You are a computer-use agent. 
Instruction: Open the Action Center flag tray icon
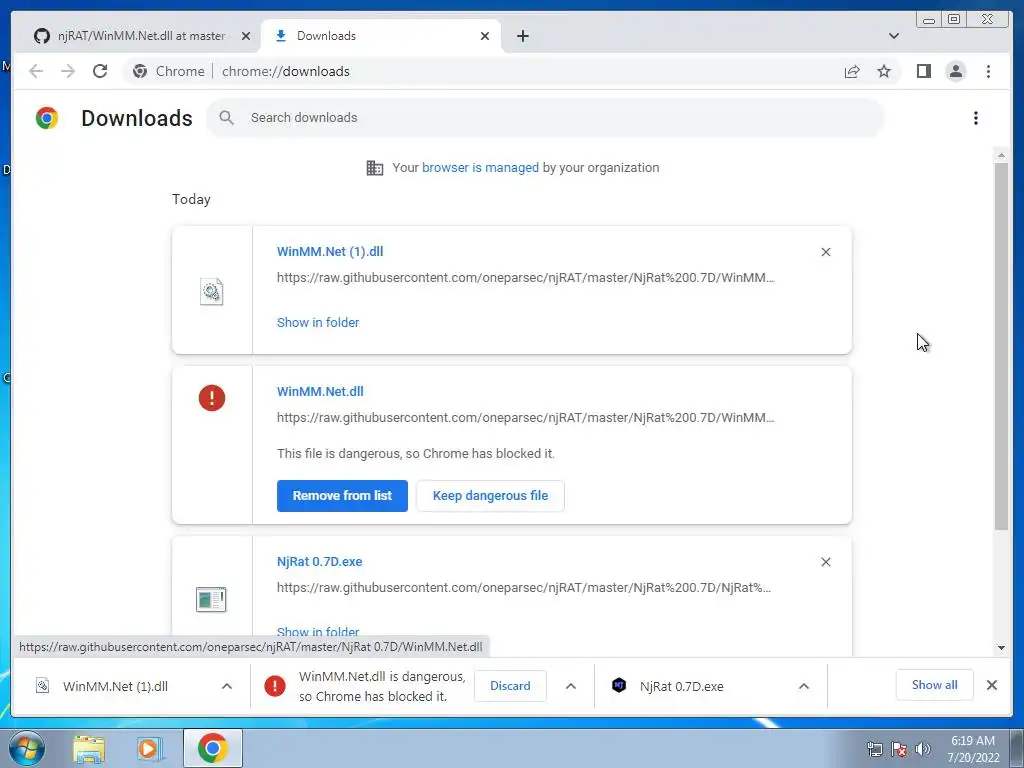pos(899,748)
